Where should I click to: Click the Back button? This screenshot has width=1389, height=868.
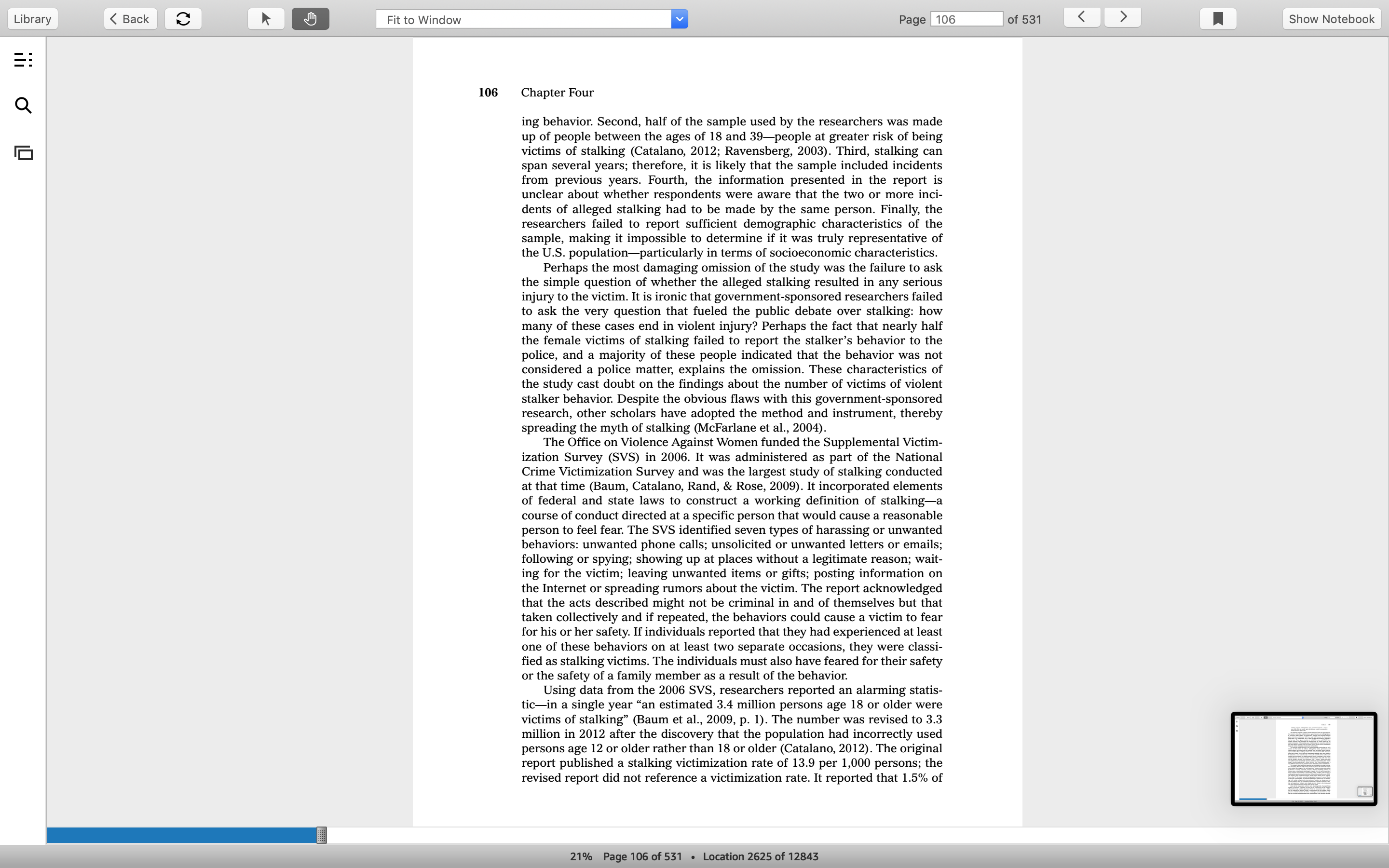coord(130,19)
